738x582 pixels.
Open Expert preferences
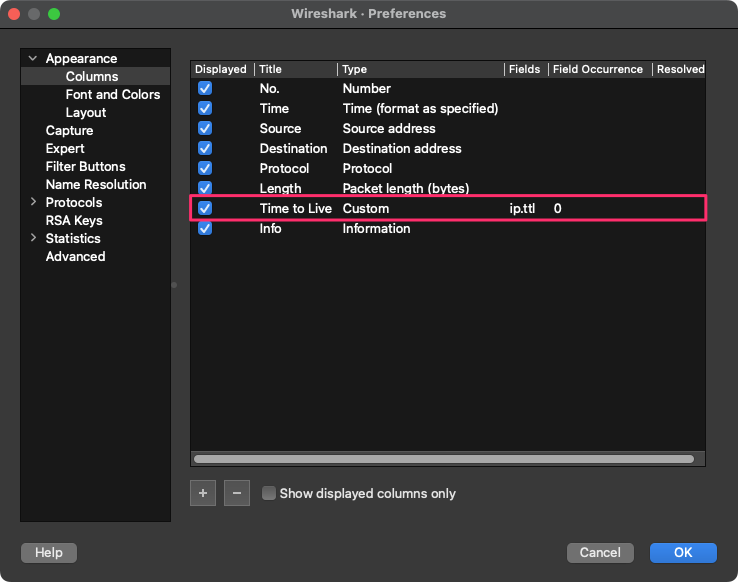pos(65,148)
